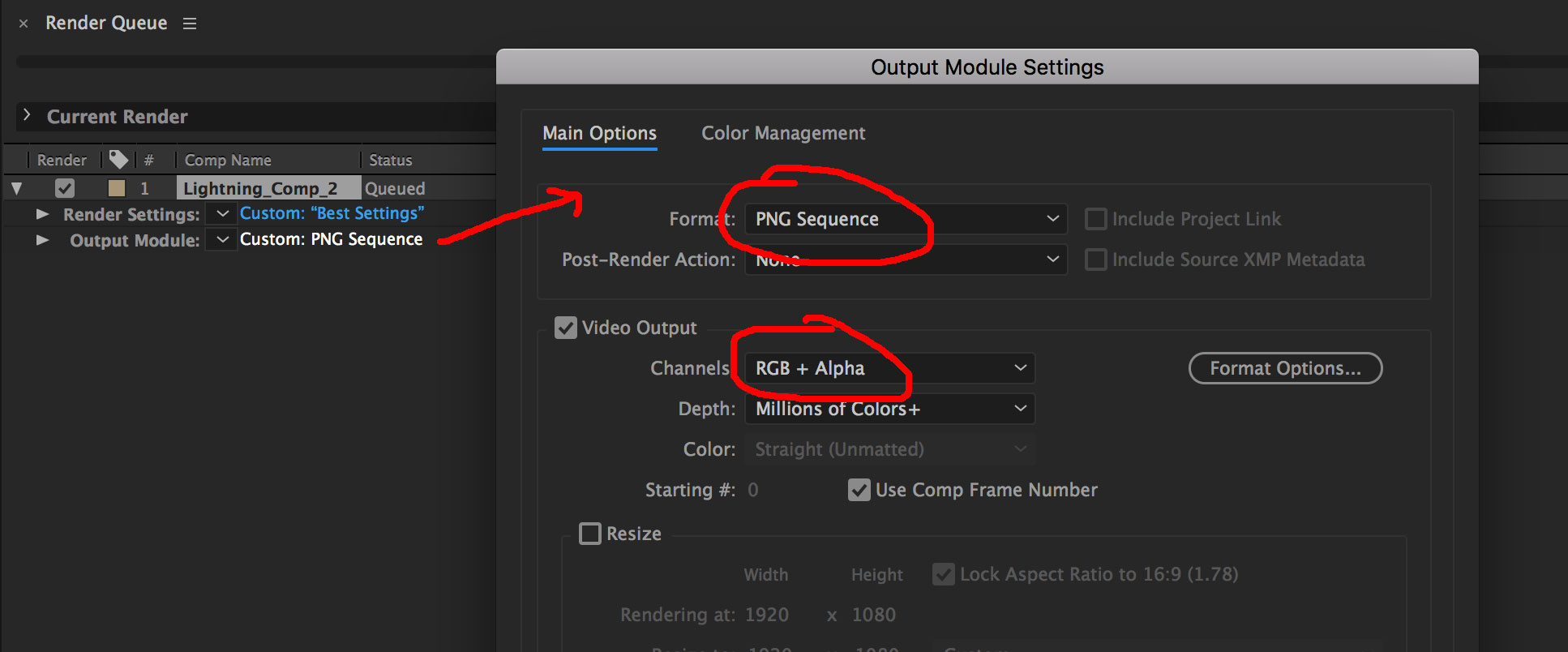
Task: Open the Depth dropdown Millions of Colors+
Action: click(x=889, y=409)
